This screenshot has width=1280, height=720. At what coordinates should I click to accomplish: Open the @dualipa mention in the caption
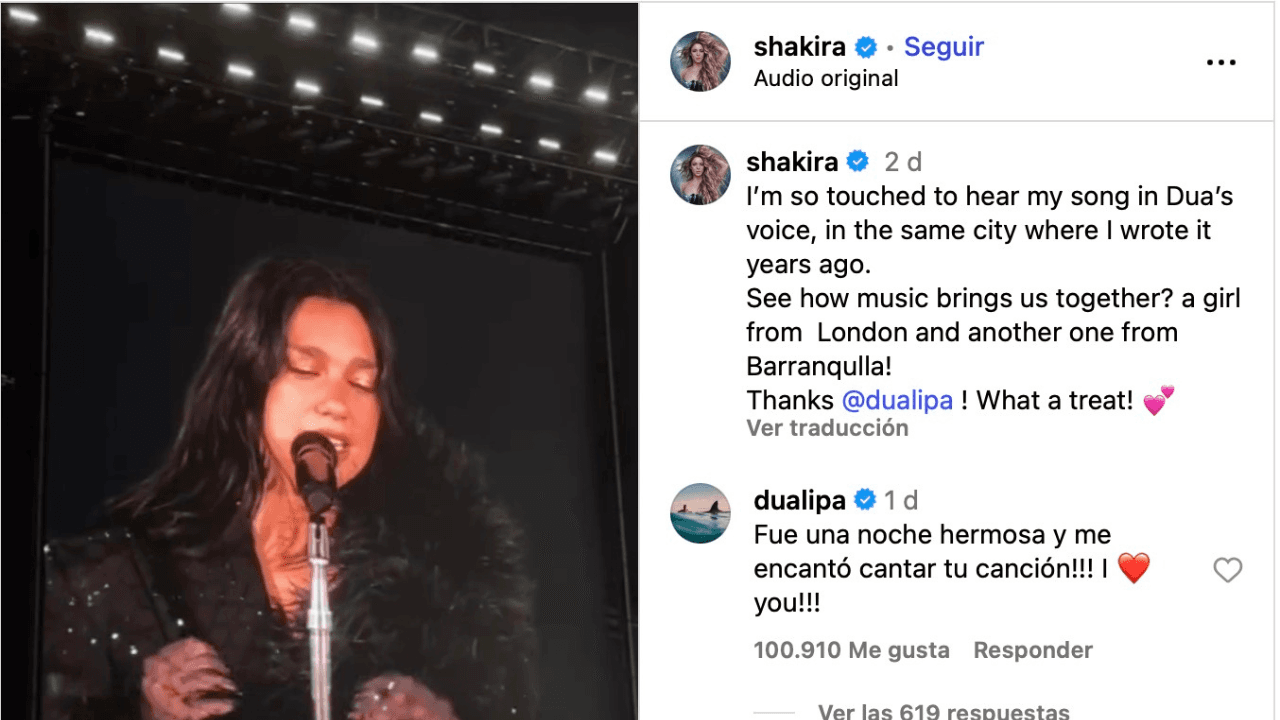click(897, 401)
